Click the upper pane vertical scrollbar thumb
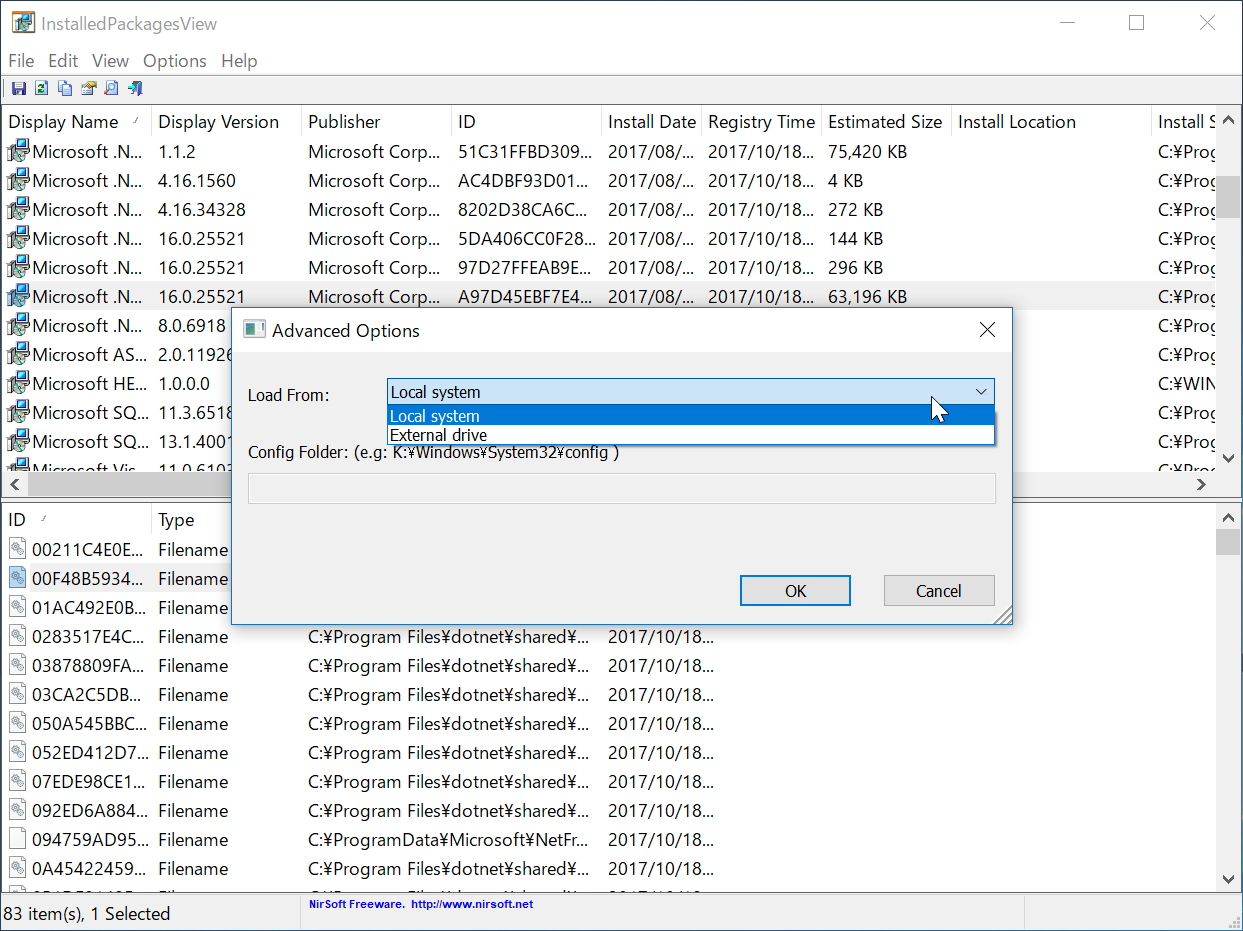Image resolution: width=1243 pixels, height=931 pixels. (1229, 197)
